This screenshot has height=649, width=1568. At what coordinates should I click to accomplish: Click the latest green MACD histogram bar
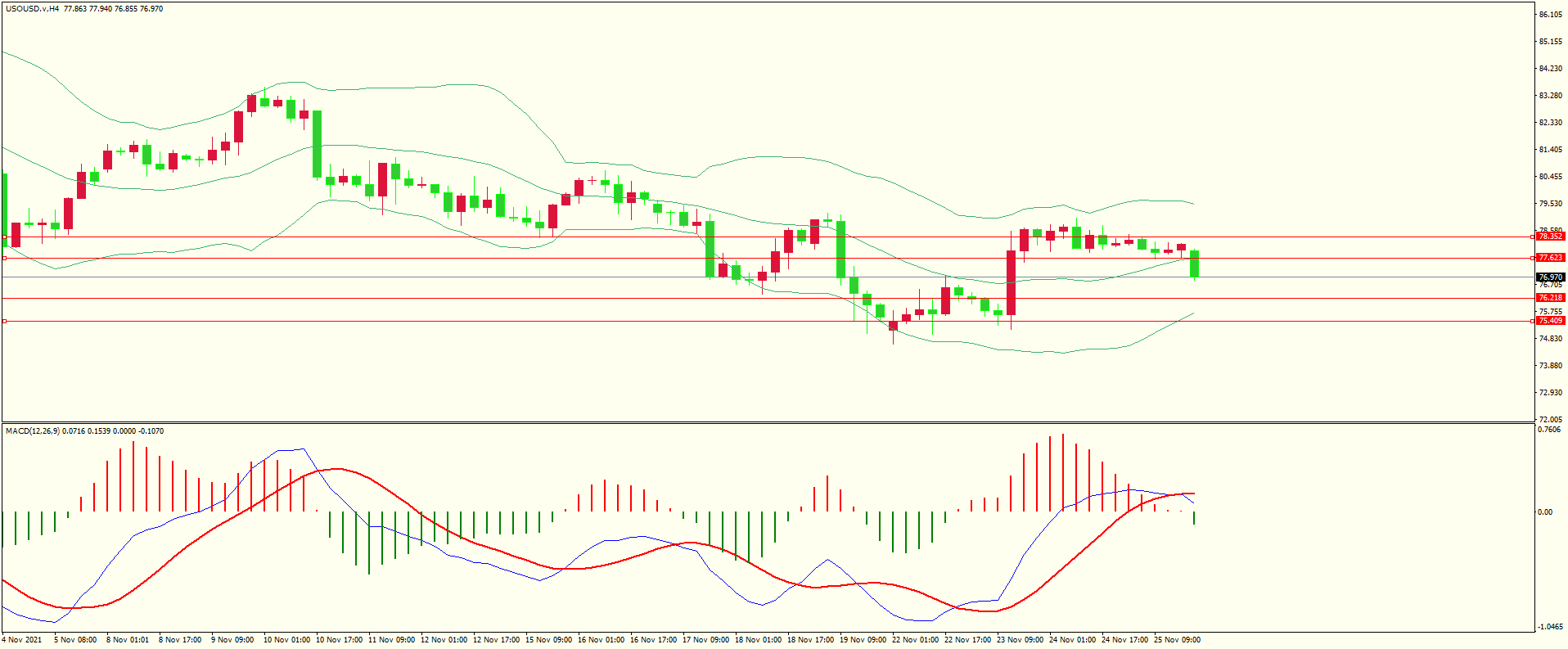click(1194, 518)
